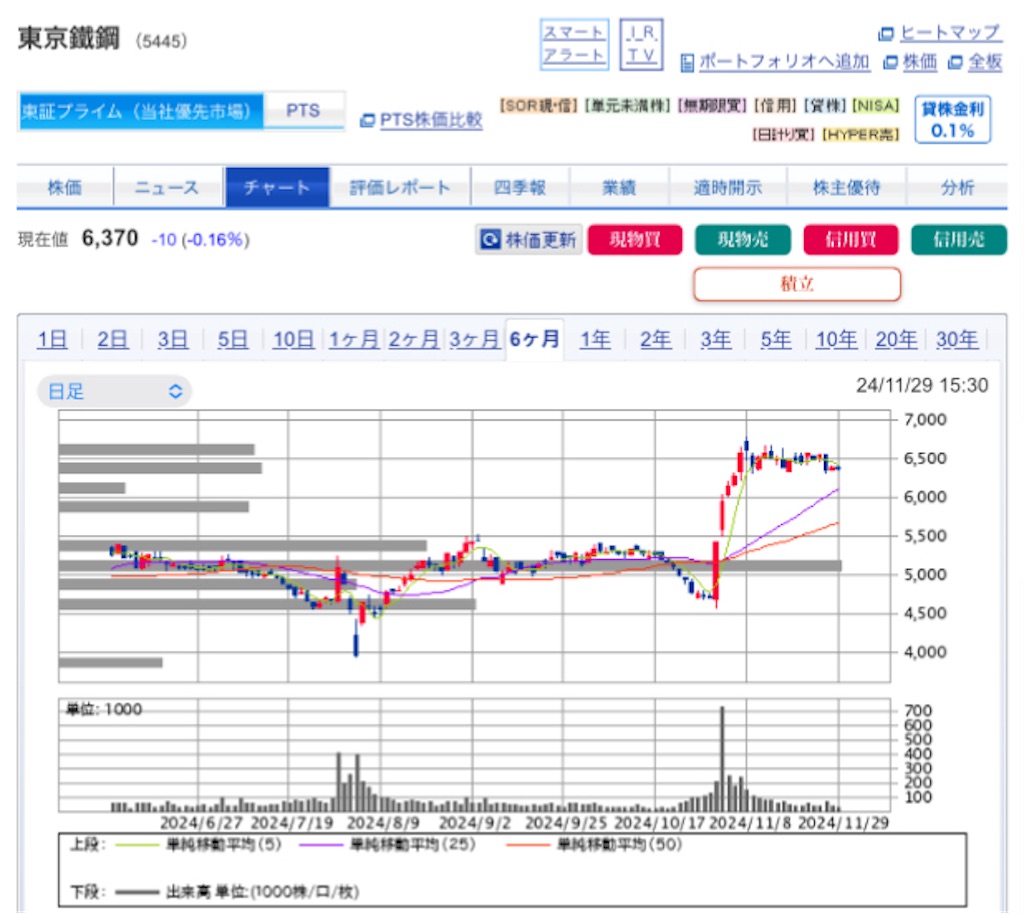Select the 10年 chart range
The height and width of the screenshot is (913, 1024).
pyautogui.click(x=836, y=340)
